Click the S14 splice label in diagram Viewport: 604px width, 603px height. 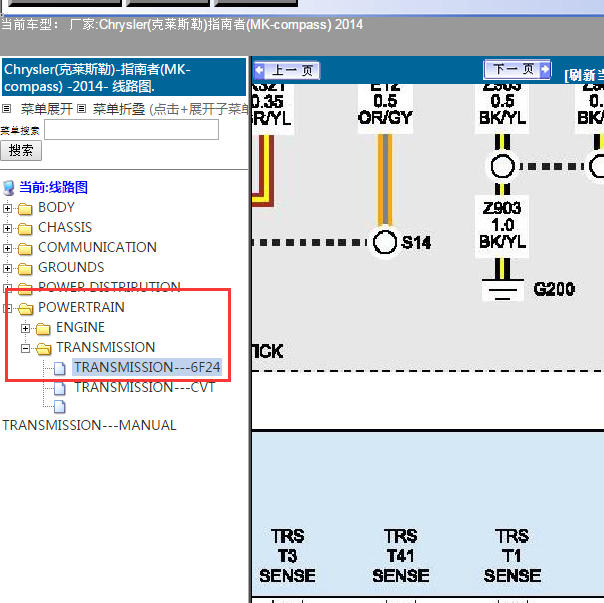coord(416,243)
